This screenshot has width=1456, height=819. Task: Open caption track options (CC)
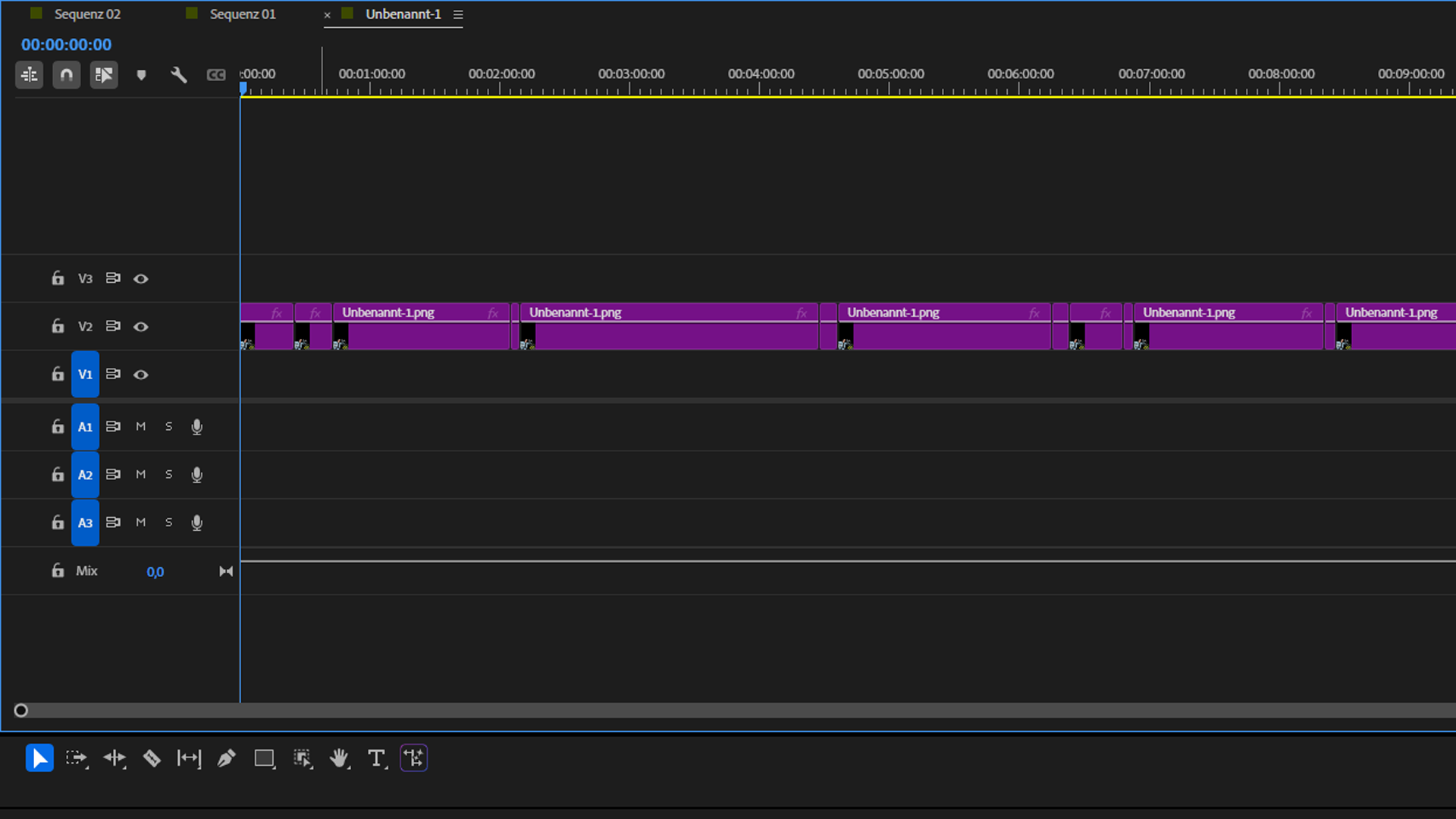pos(216,74)
